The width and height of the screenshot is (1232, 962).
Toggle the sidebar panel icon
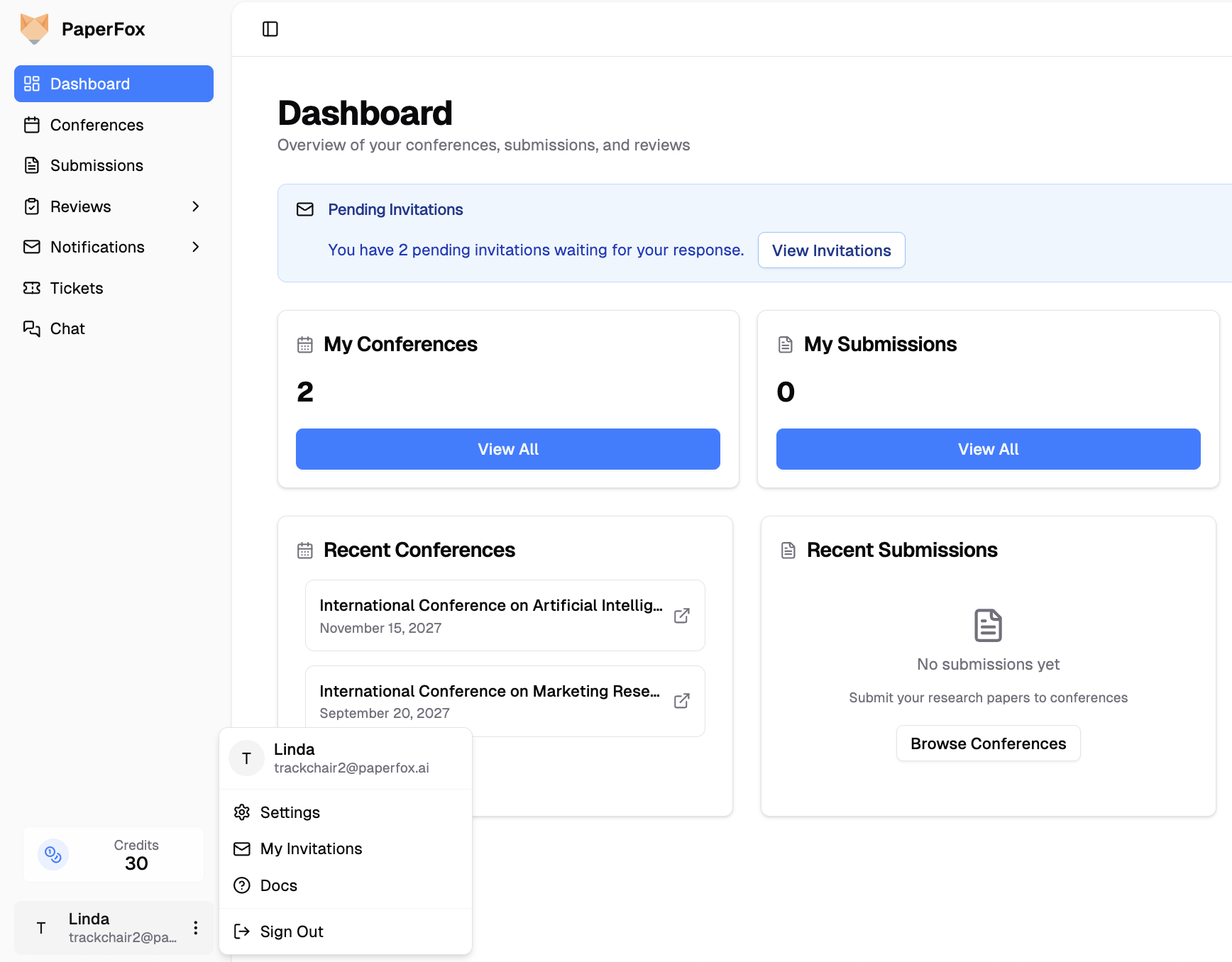[x=270, y=29]
